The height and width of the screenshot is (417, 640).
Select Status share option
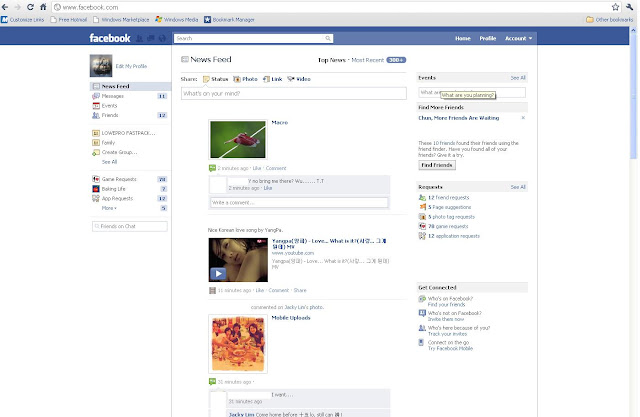pos(216,79)
